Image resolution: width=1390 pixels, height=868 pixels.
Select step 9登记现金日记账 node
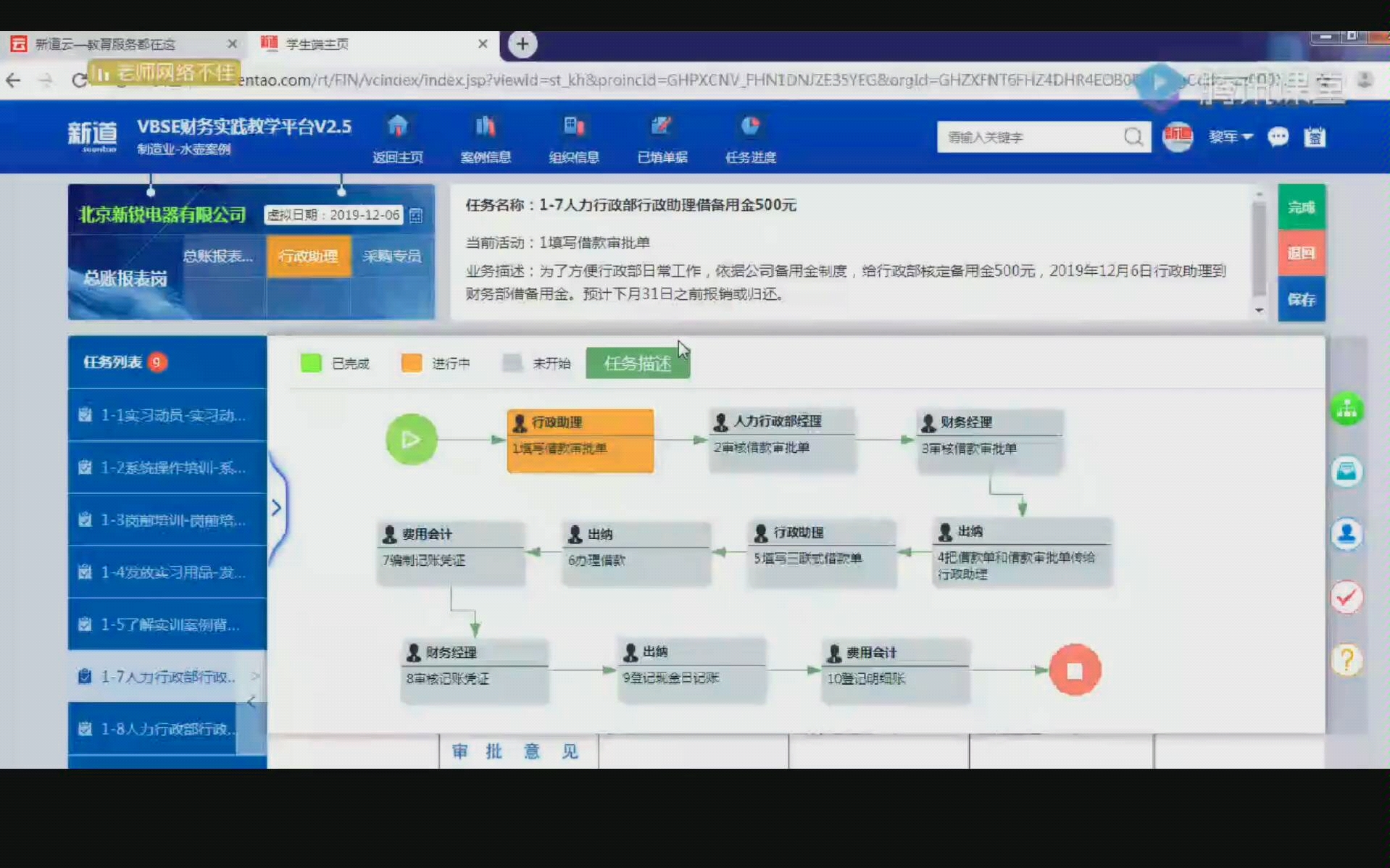pyautogui.click(x=692, y=671)
